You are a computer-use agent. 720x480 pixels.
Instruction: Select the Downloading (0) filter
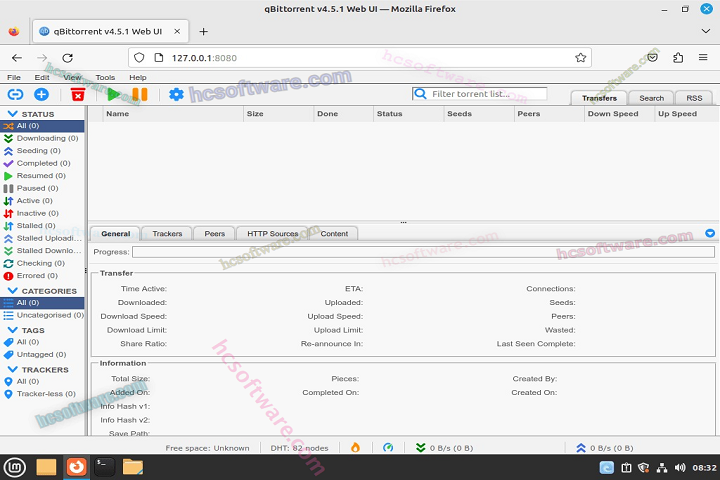tap(42, 138)
